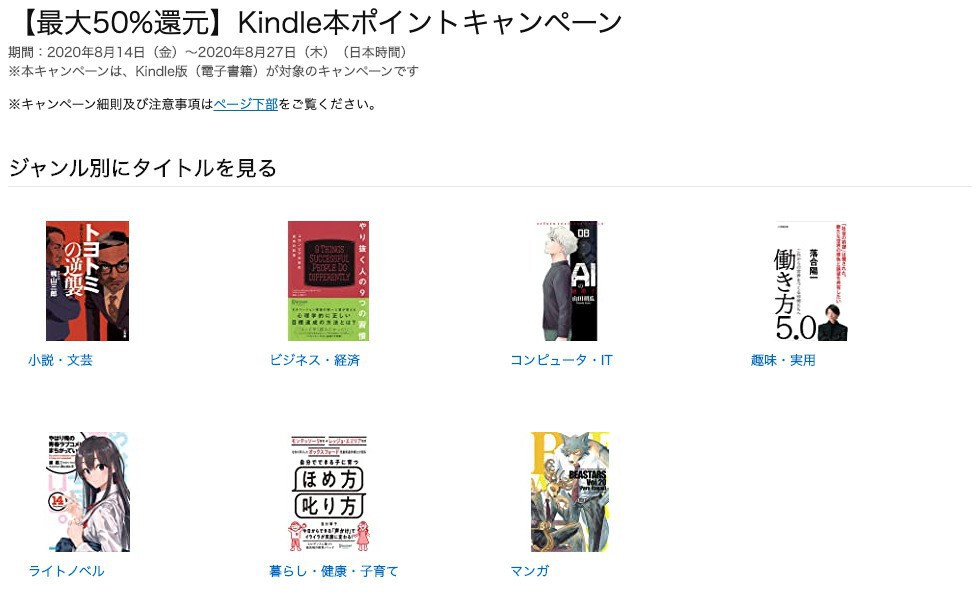Go to the ライトノベル genre

pyautogui.click(x=66, y=571)
